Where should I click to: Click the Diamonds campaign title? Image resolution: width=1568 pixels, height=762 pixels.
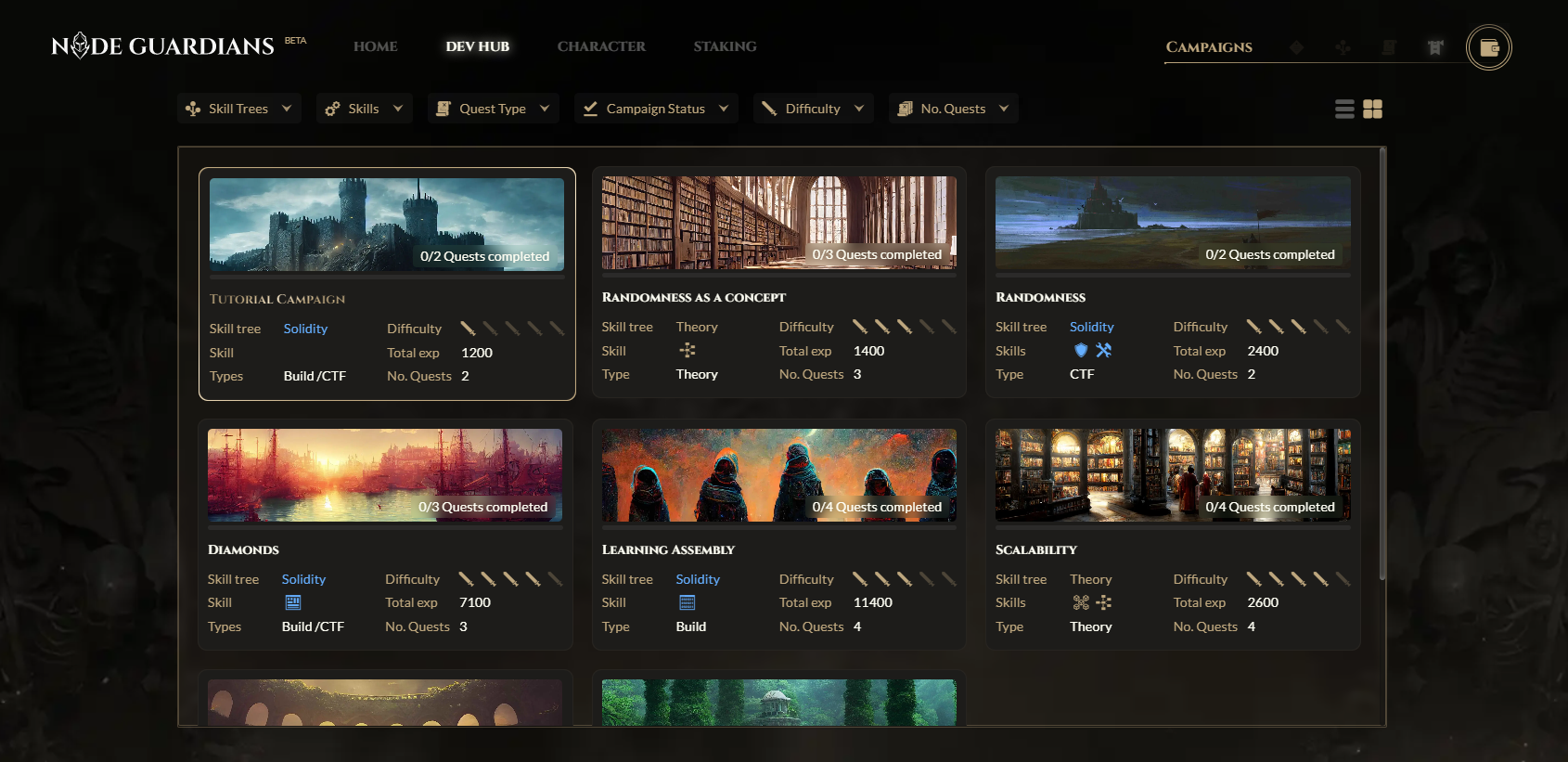243,549
